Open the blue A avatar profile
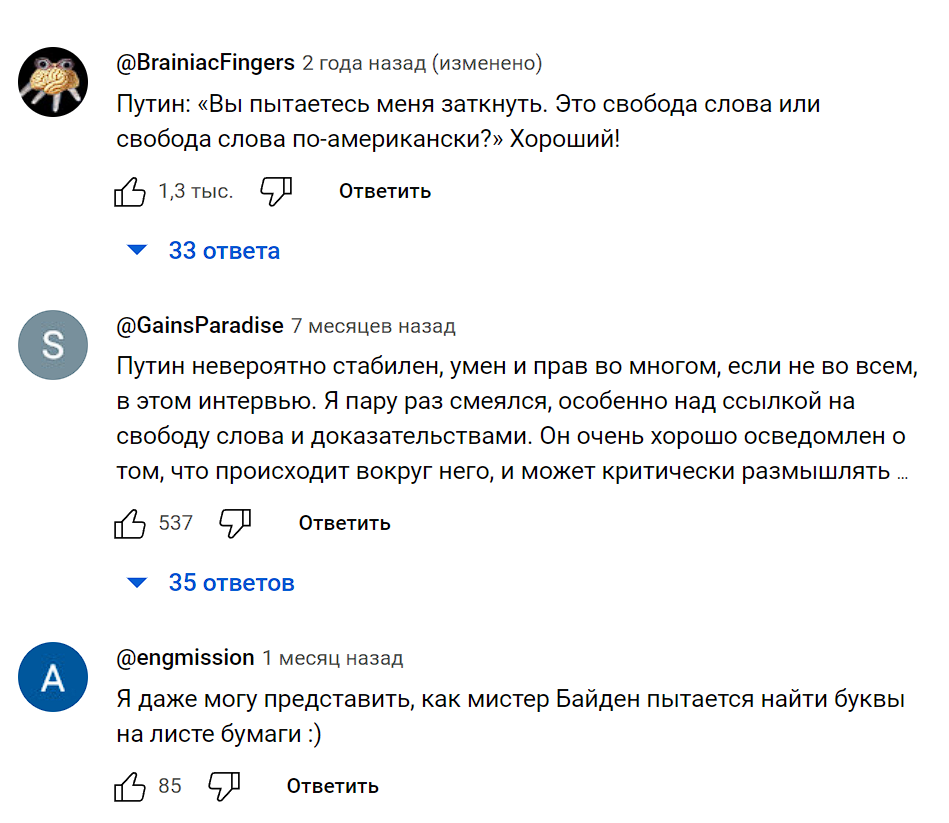The height and width of the screenshot is (823, 949). click(53, 677)
